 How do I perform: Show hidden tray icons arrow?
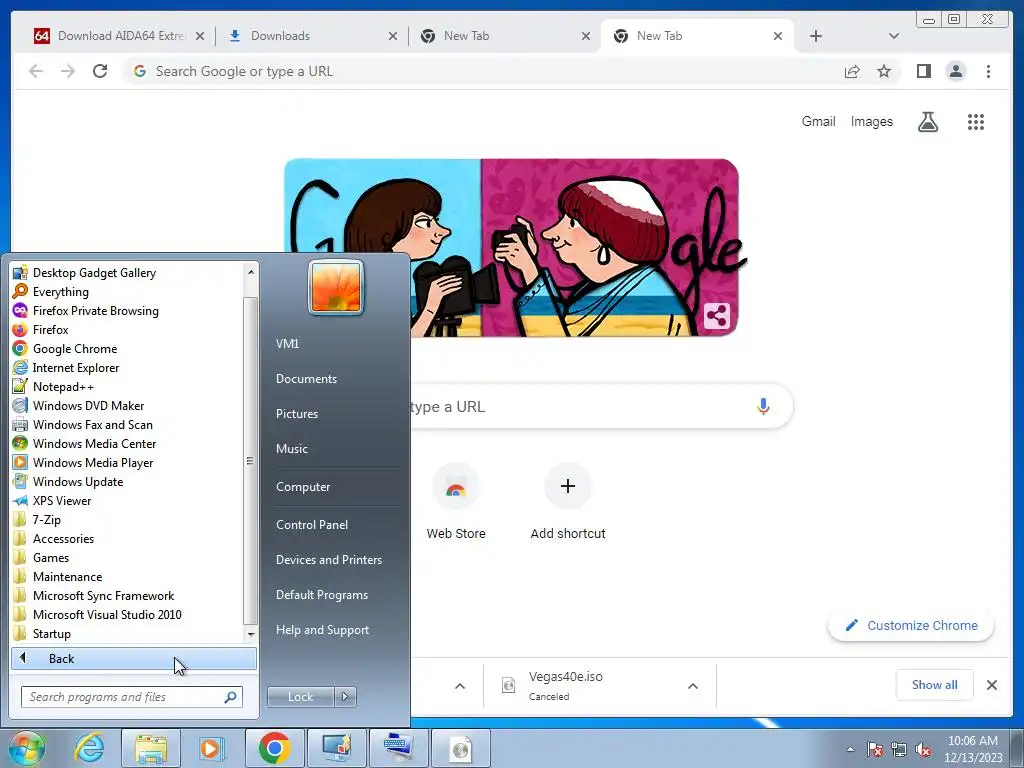[850, 750]
